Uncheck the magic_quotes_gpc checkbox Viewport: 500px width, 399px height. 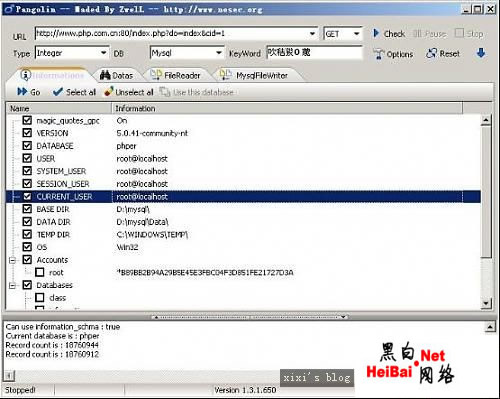[x=27, y=120]
